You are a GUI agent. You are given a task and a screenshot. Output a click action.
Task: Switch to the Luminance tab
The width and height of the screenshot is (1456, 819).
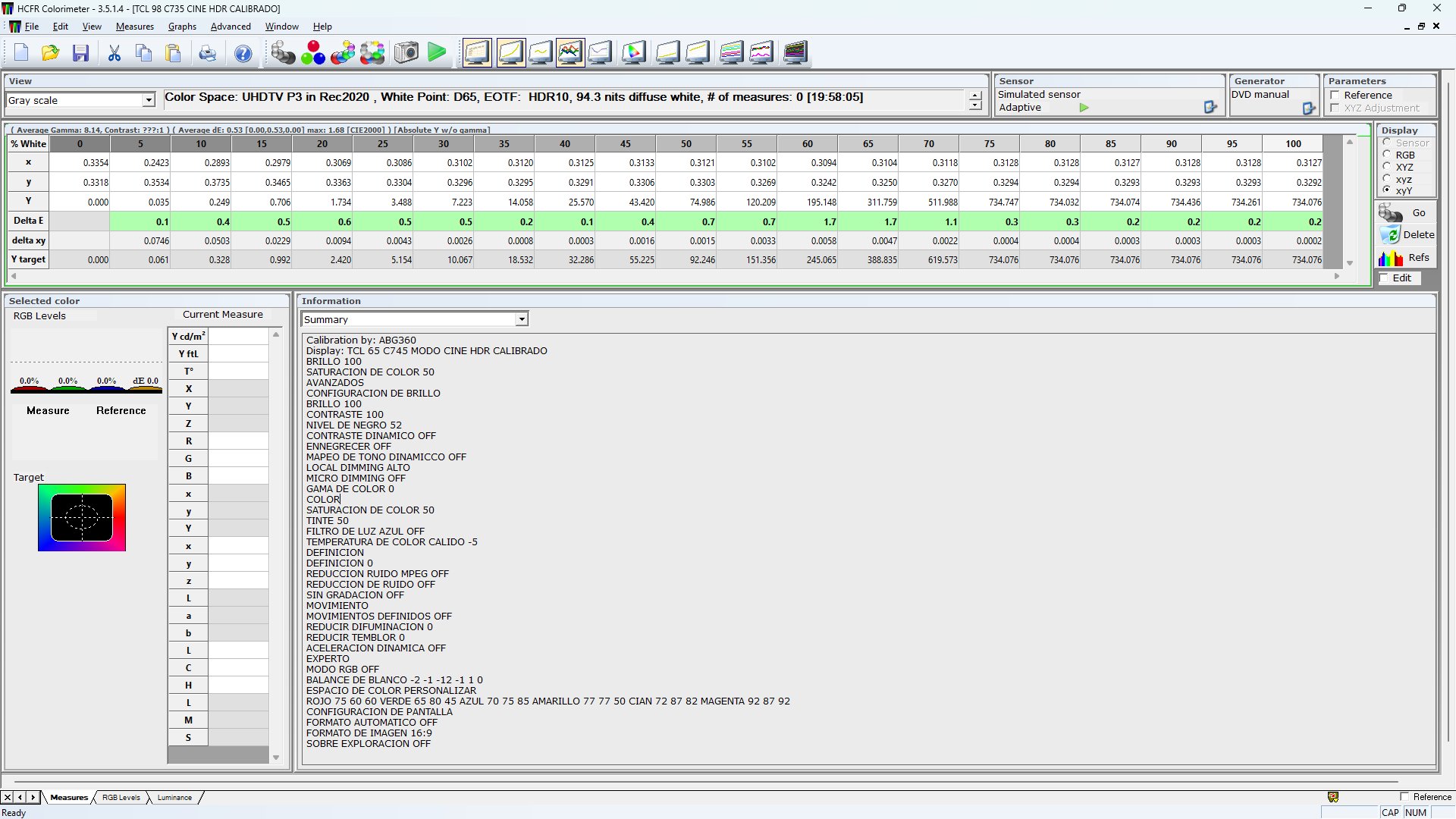[174, 798]
